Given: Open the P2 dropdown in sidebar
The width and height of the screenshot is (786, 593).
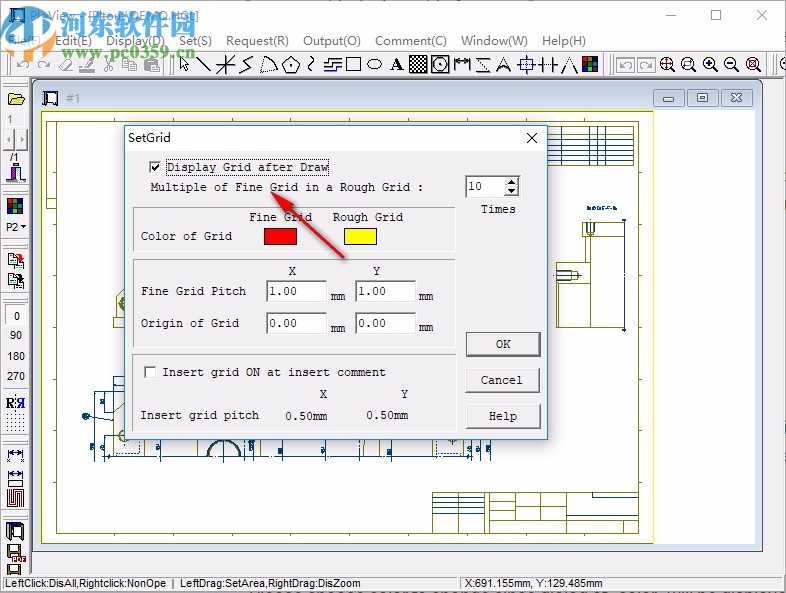Looking at the screenshot, I should (x=16, y=227).
